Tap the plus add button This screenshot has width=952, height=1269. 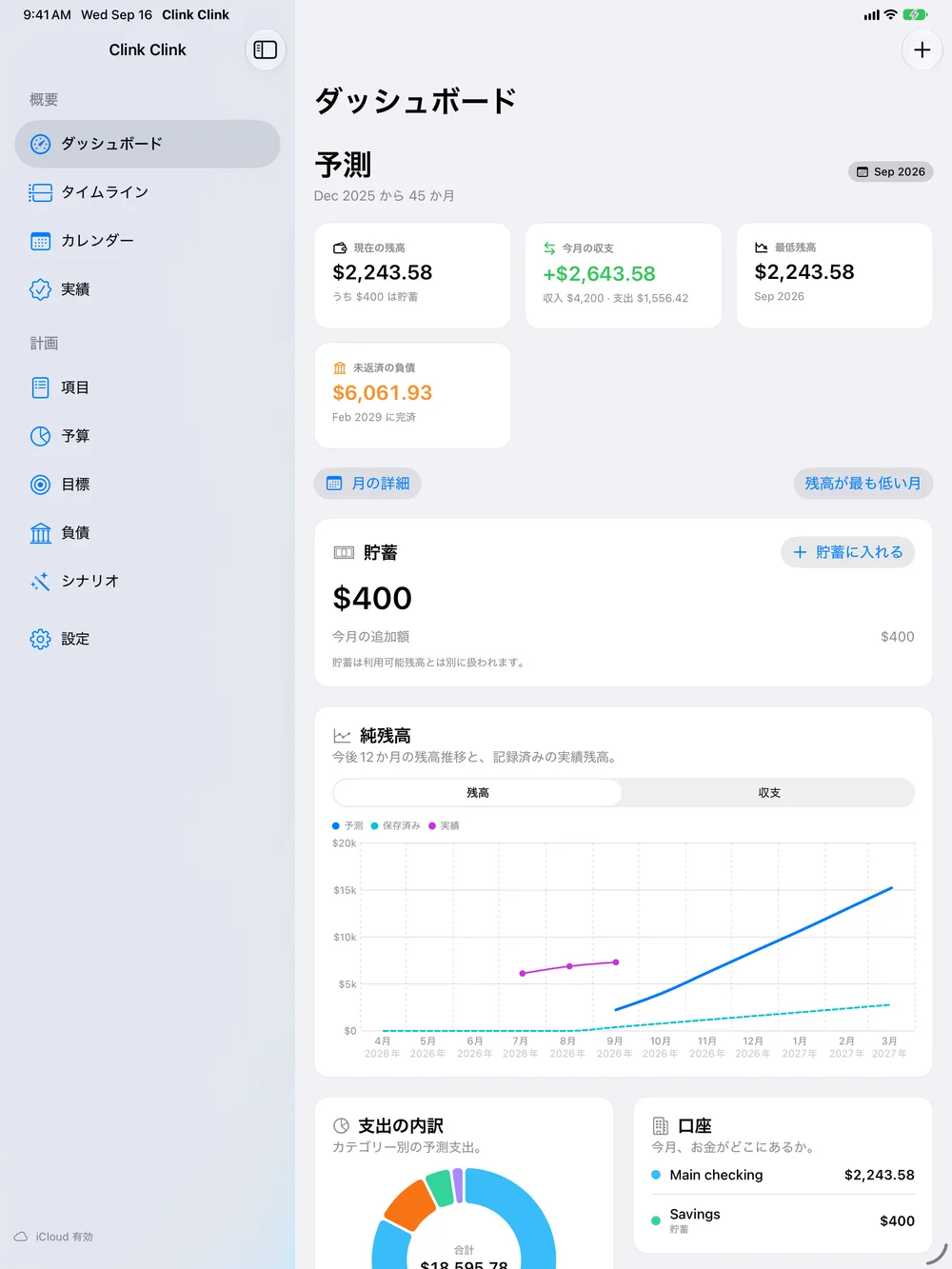pyautogui.click(x=922, y=50)
